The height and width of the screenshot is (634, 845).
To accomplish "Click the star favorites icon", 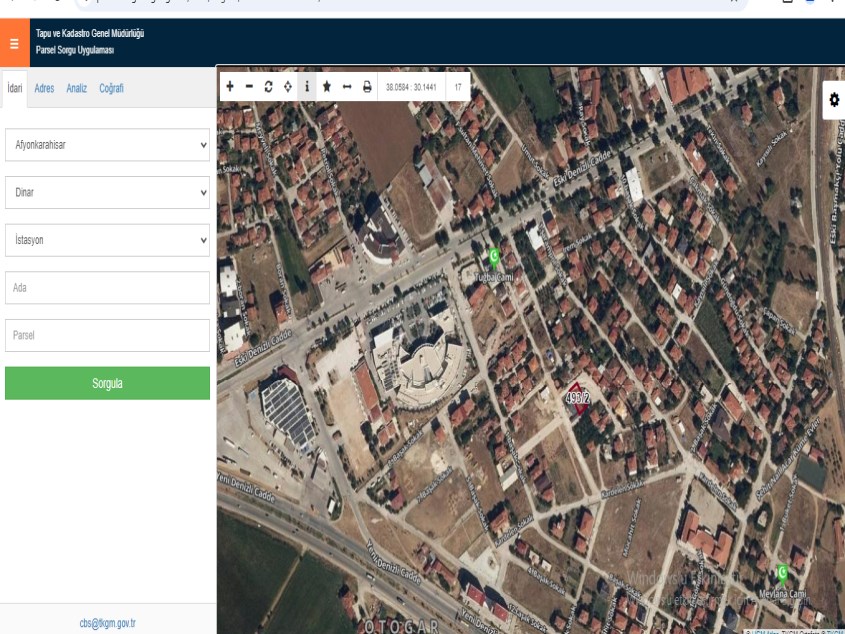I will coord(327,87).
